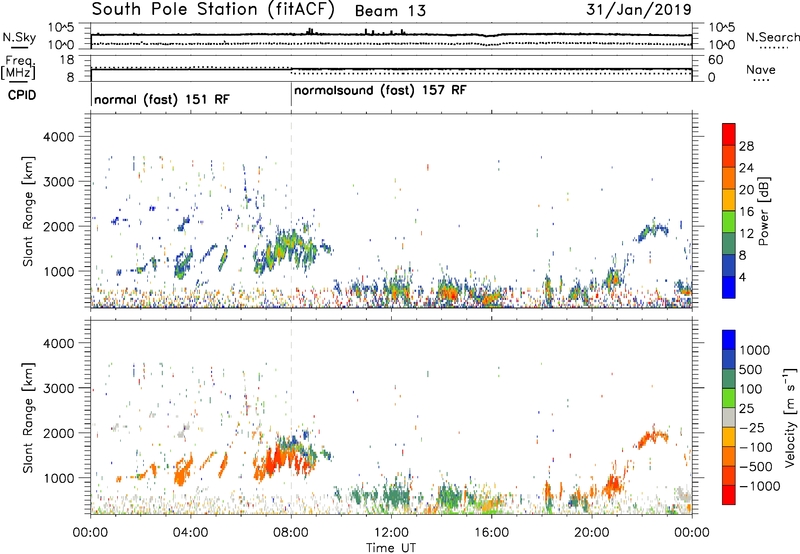This screenshot has width=800, height=554.
Task: Click the '100' value on Velocity colorbar
Action: (751, 389)
